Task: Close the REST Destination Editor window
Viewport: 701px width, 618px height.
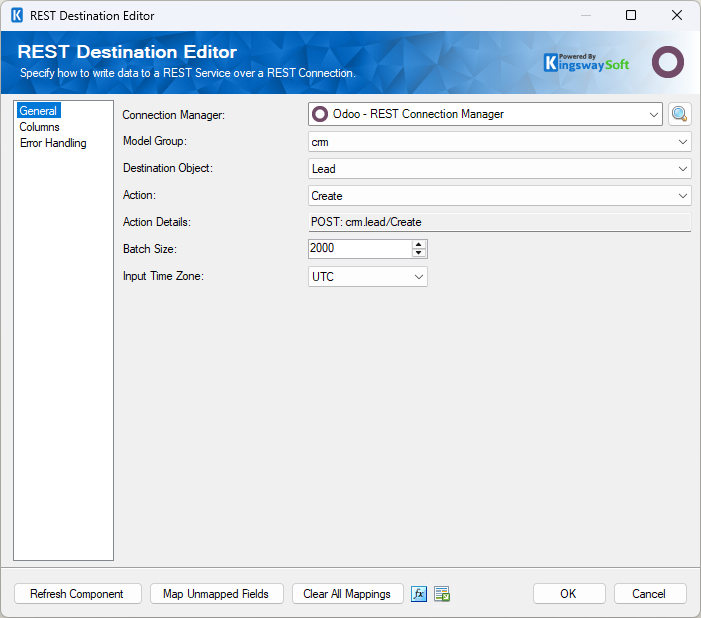Action: (677, 16)
